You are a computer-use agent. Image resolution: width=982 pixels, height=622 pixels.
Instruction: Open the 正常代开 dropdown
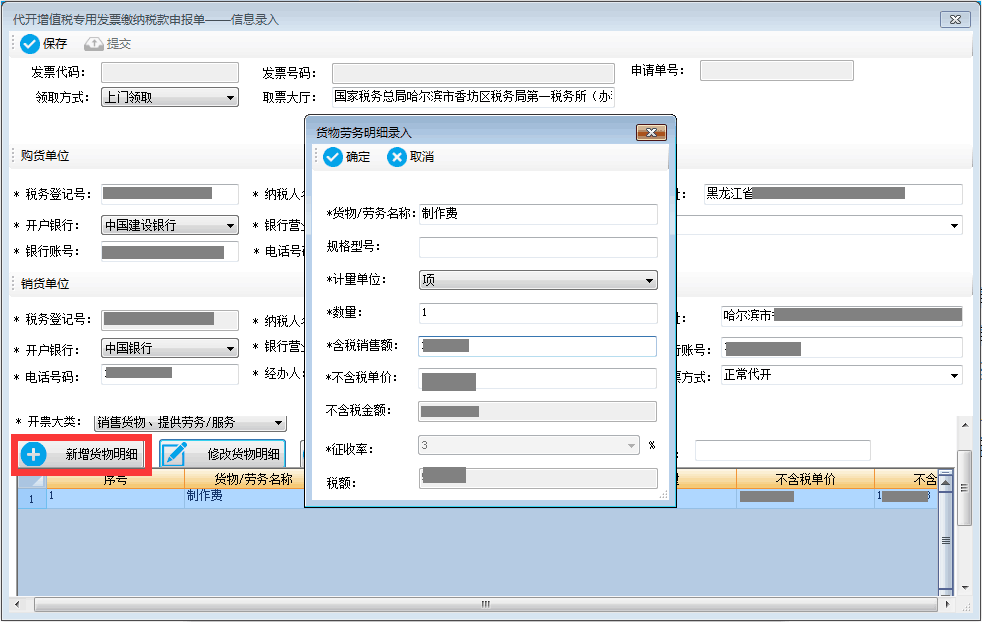(954, 376)
